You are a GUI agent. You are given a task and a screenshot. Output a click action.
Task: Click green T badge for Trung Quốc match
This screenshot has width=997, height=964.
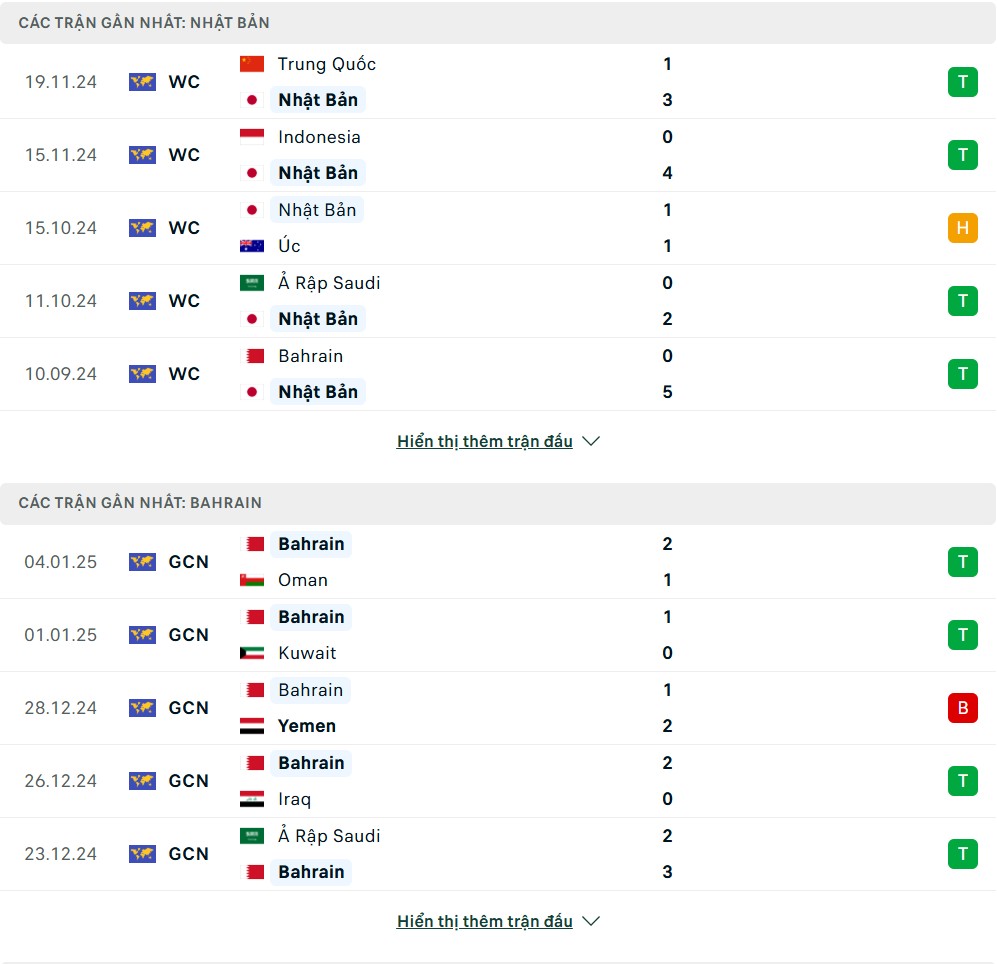coord(963,82)
